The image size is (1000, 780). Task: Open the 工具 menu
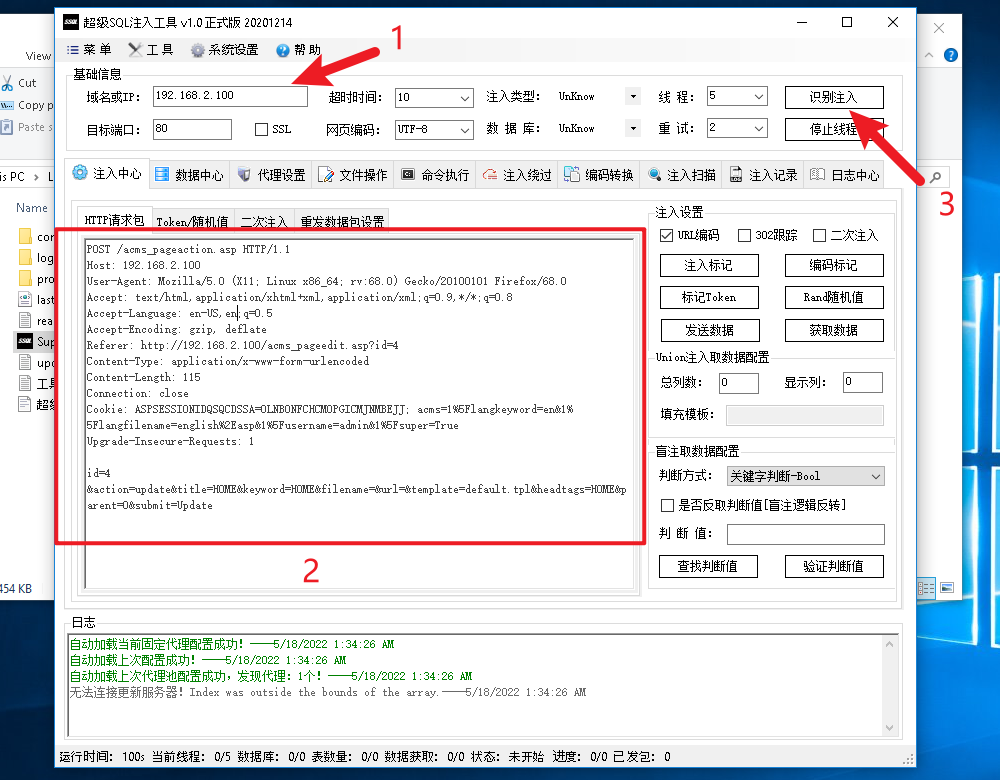(151, 50)
